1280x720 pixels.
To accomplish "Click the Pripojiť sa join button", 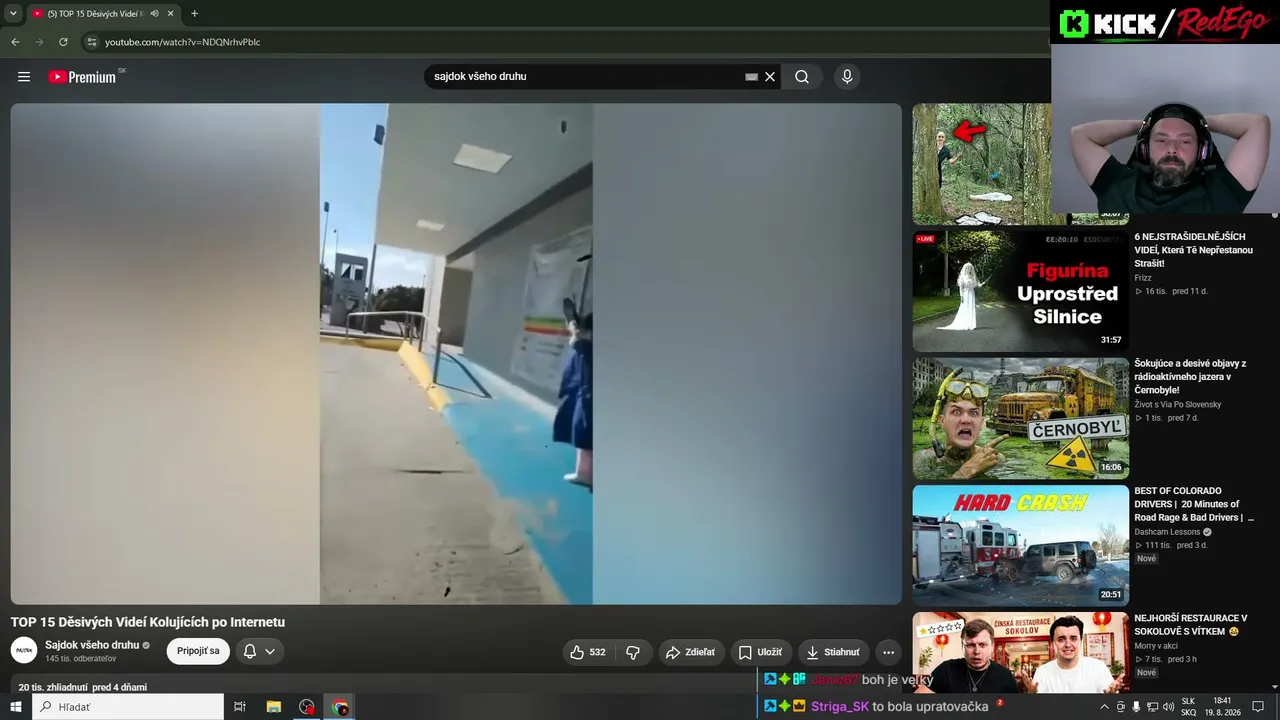I will 198,651.
